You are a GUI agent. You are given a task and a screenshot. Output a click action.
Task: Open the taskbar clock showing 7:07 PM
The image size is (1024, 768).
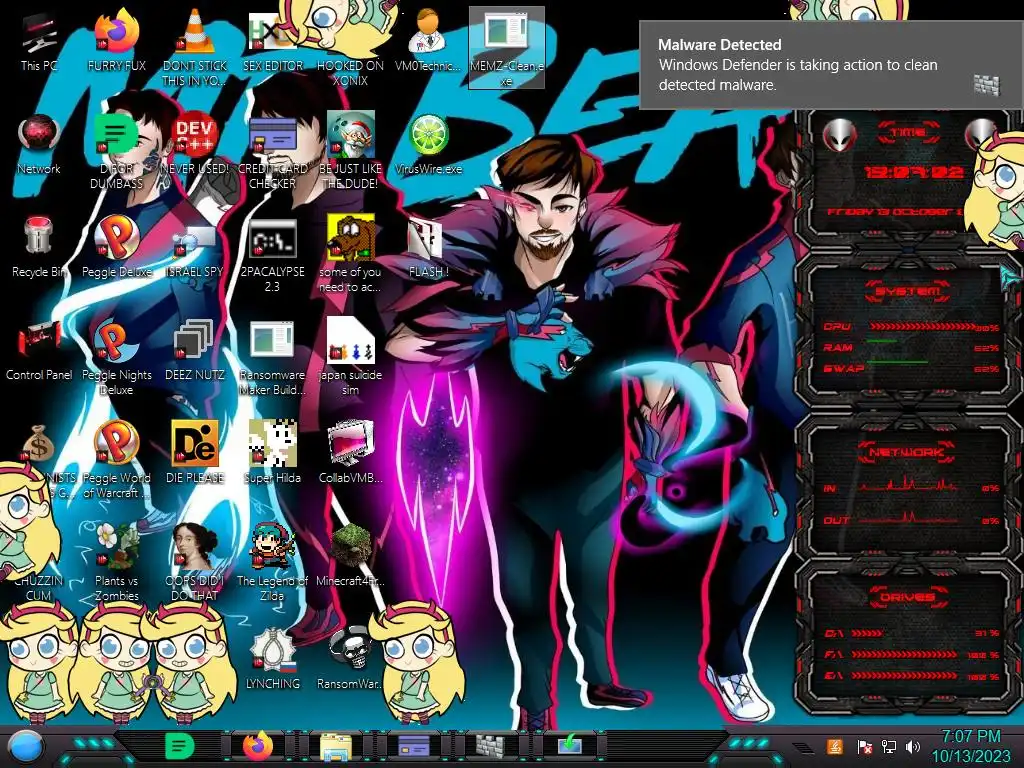[x=970, y=746]
